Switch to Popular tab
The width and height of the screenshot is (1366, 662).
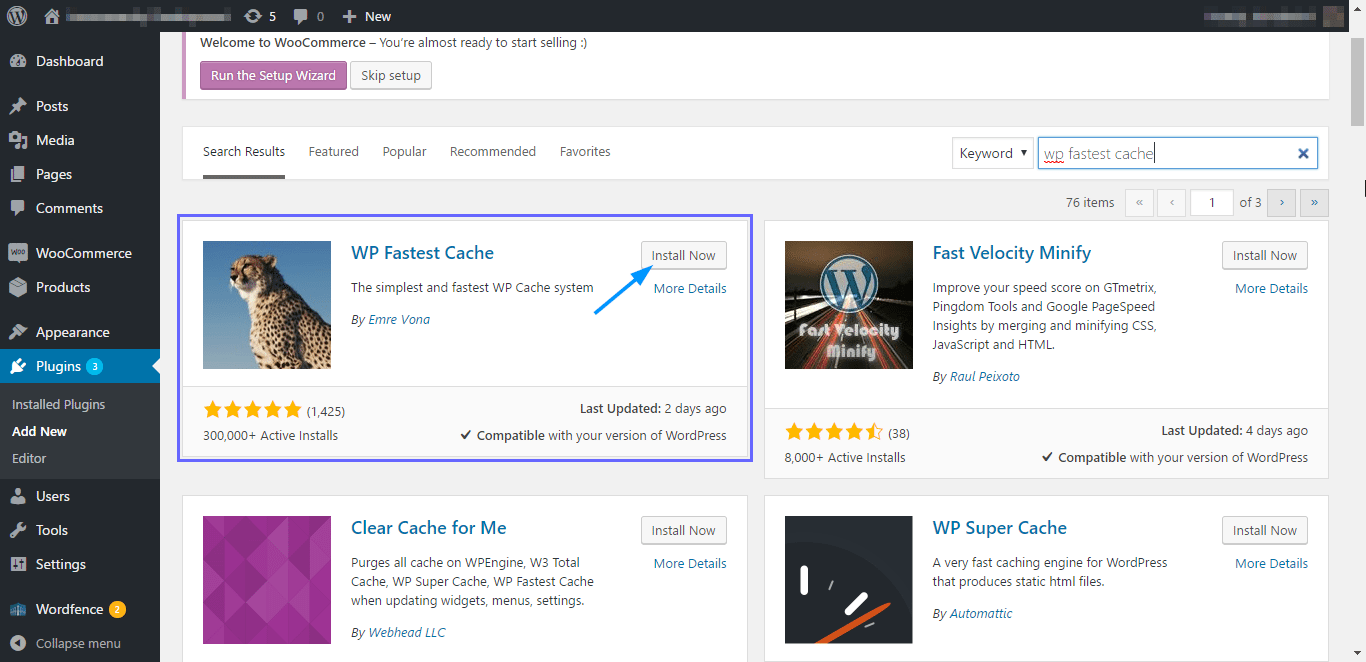(x=404, y=152)
